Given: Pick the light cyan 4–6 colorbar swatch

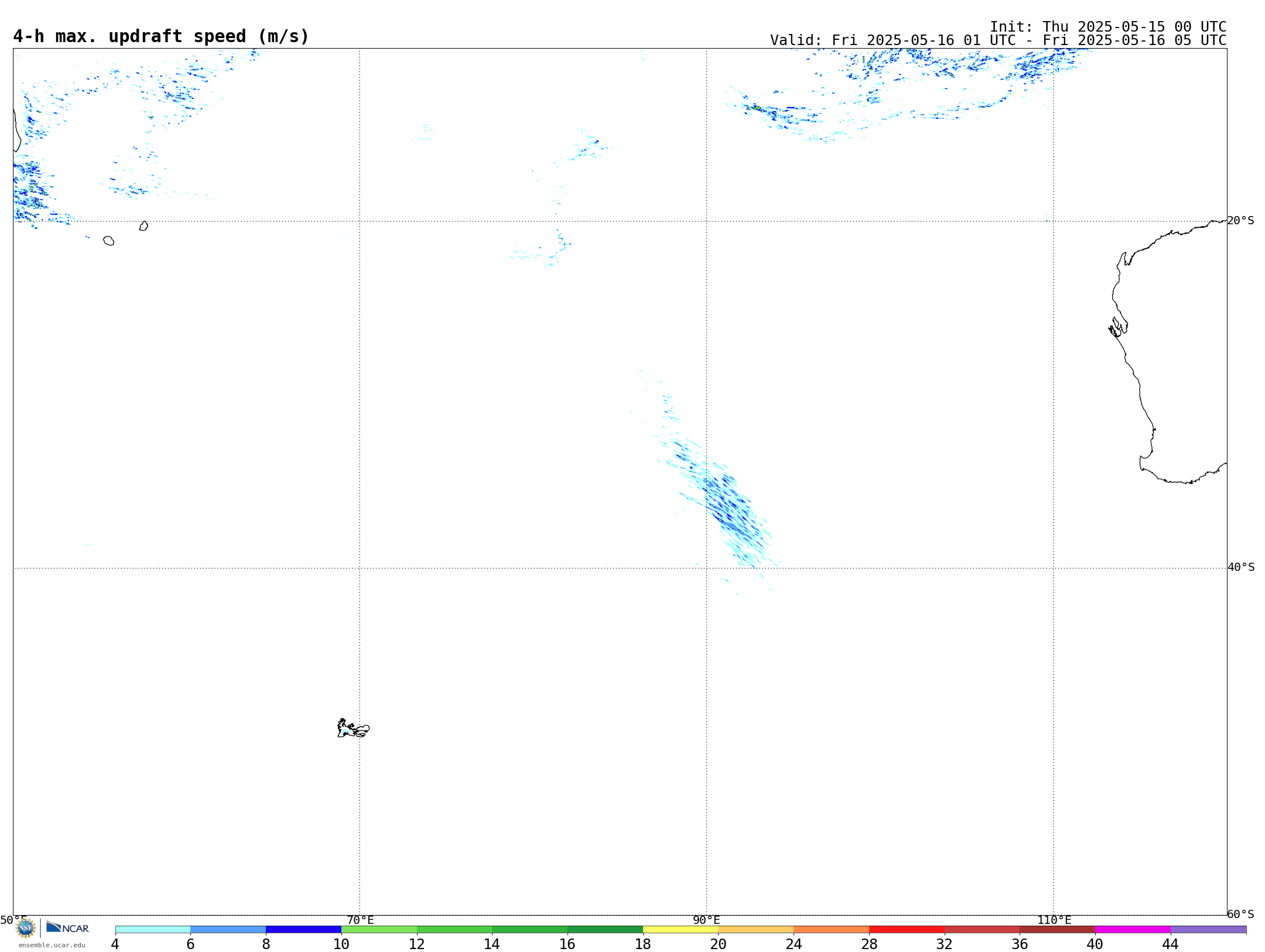Looking at the screenshot, I should (x=153, y=929).
